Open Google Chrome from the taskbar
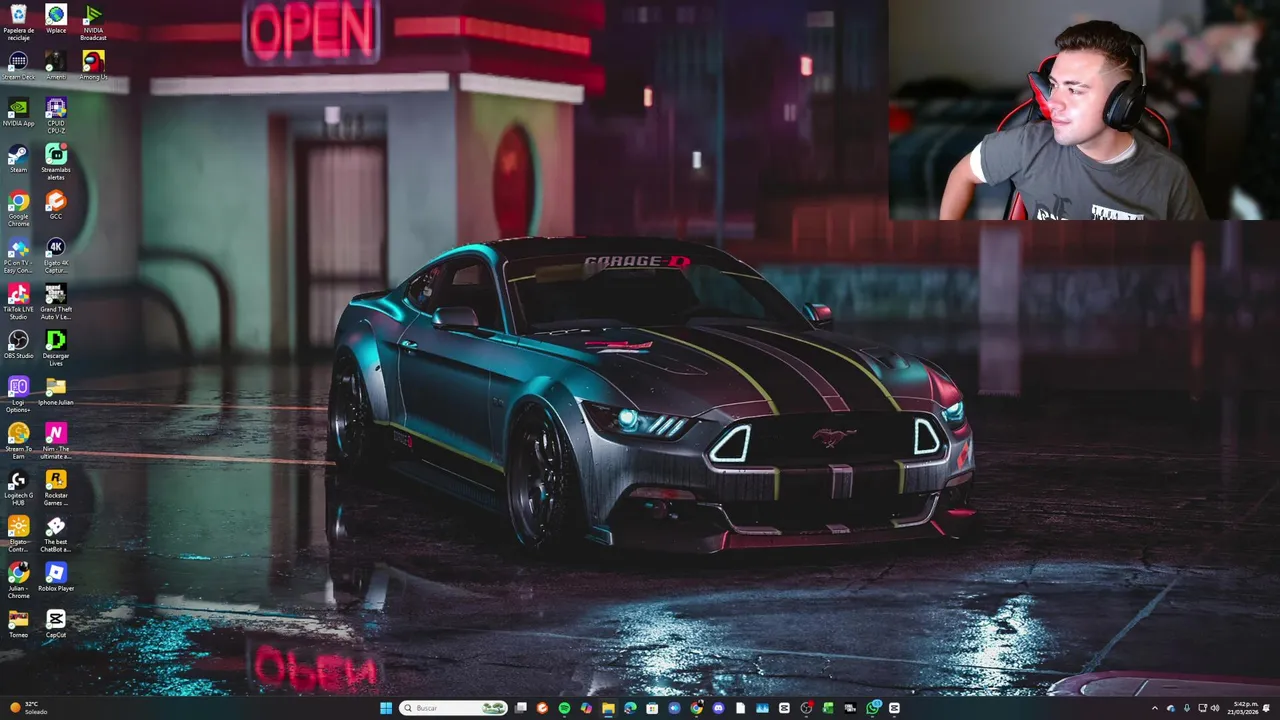Image resolution: width=1280 pixels, height=720 pixels. pyautogui.click(x=696, y=708)
